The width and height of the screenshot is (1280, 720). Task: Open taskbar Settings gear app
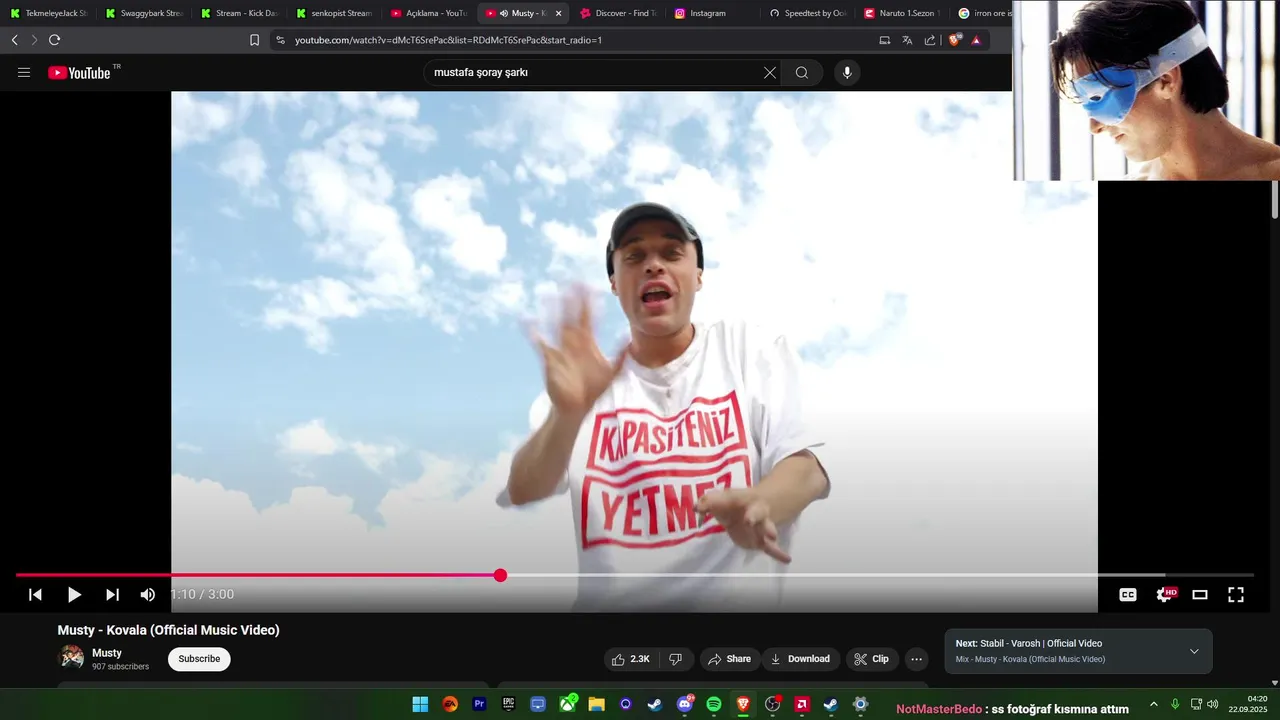tap(860, 704)
